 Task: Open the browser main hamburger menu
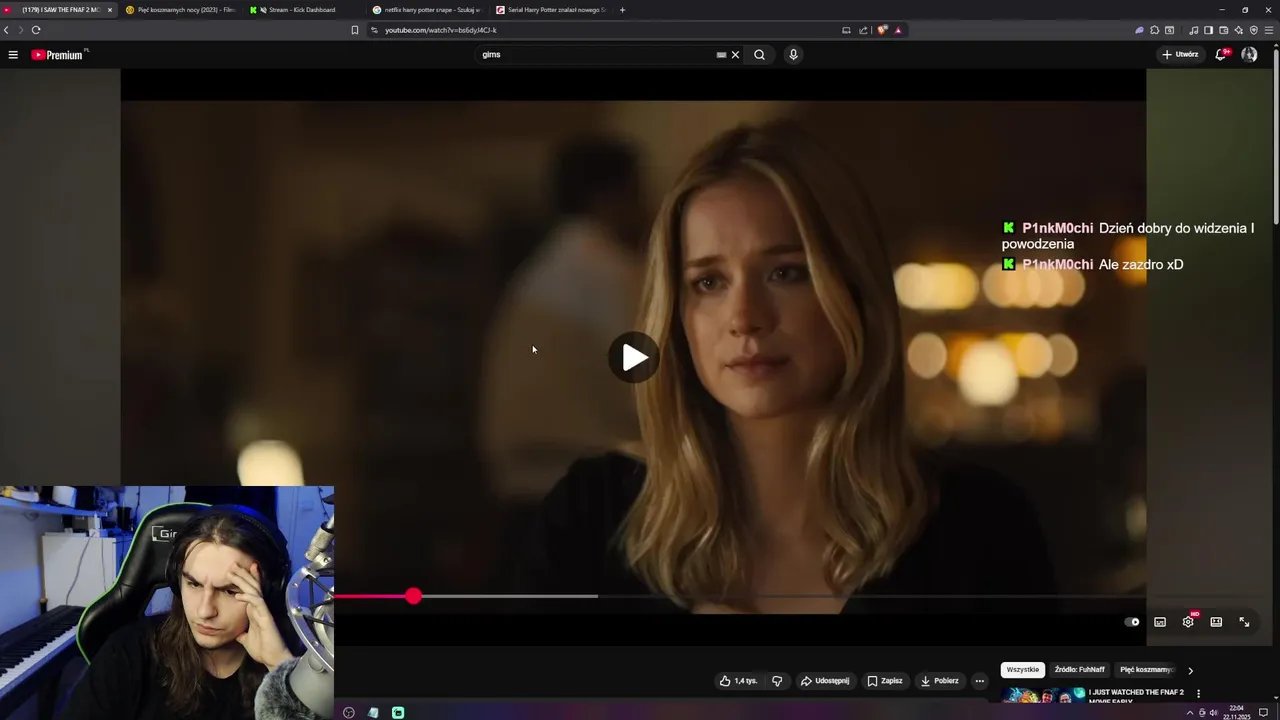[1269, 30]
